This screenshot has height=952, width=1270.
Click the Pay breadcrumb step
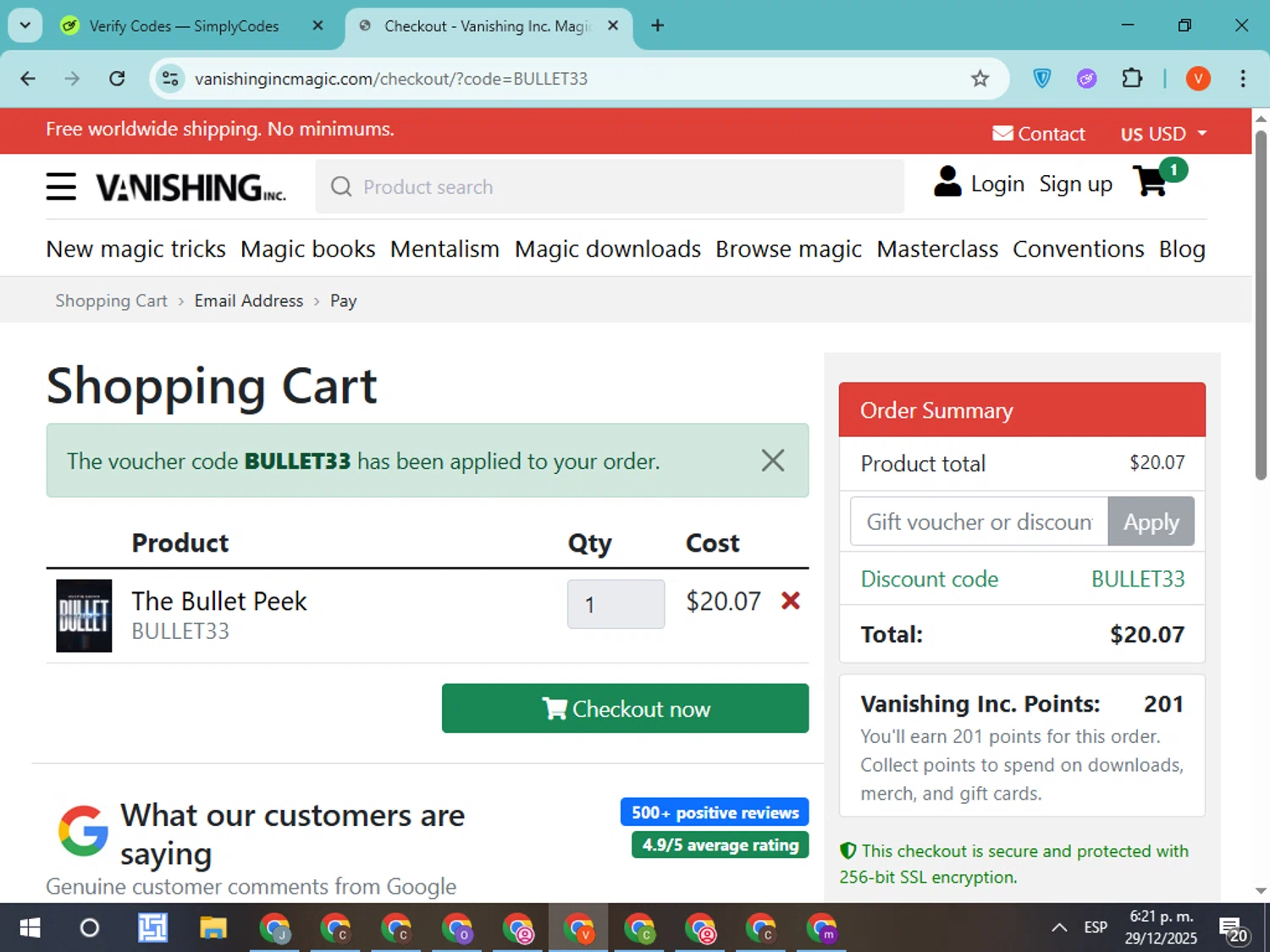click(x=343, y=300)
